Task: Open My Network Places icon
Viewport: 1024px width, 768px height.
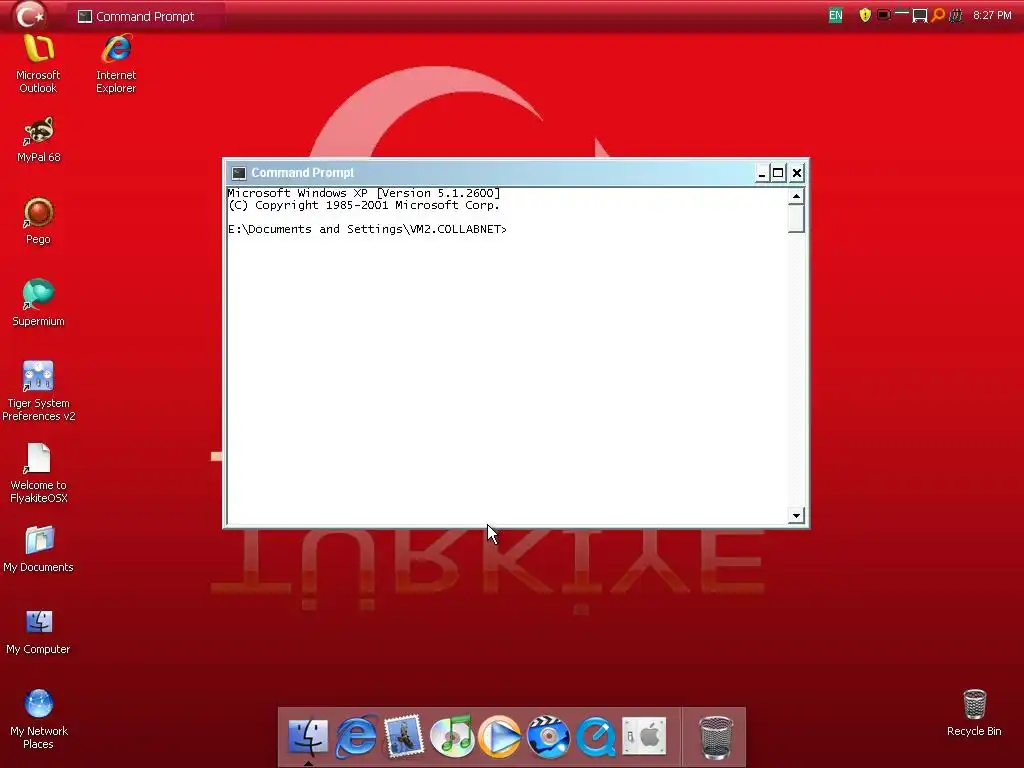Action: (39, 720)
